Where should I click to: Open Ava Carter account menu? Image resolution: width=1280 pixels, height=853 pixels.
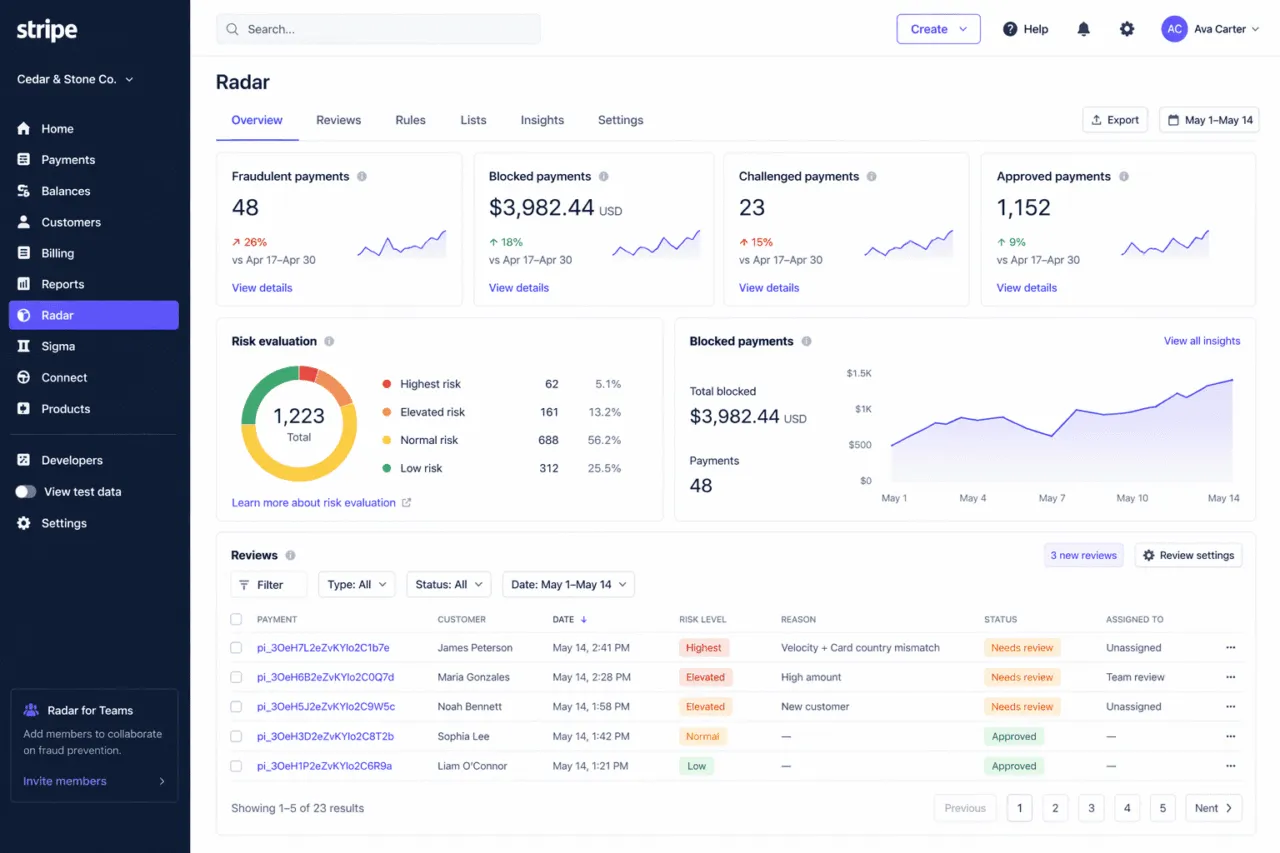[x=1210, y=29]
